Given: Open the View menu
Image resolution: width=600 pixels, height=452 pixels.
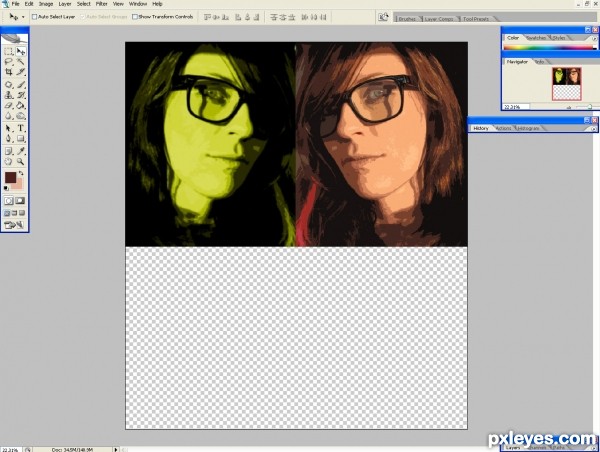Looking at the screenshot, I should 118,4.
